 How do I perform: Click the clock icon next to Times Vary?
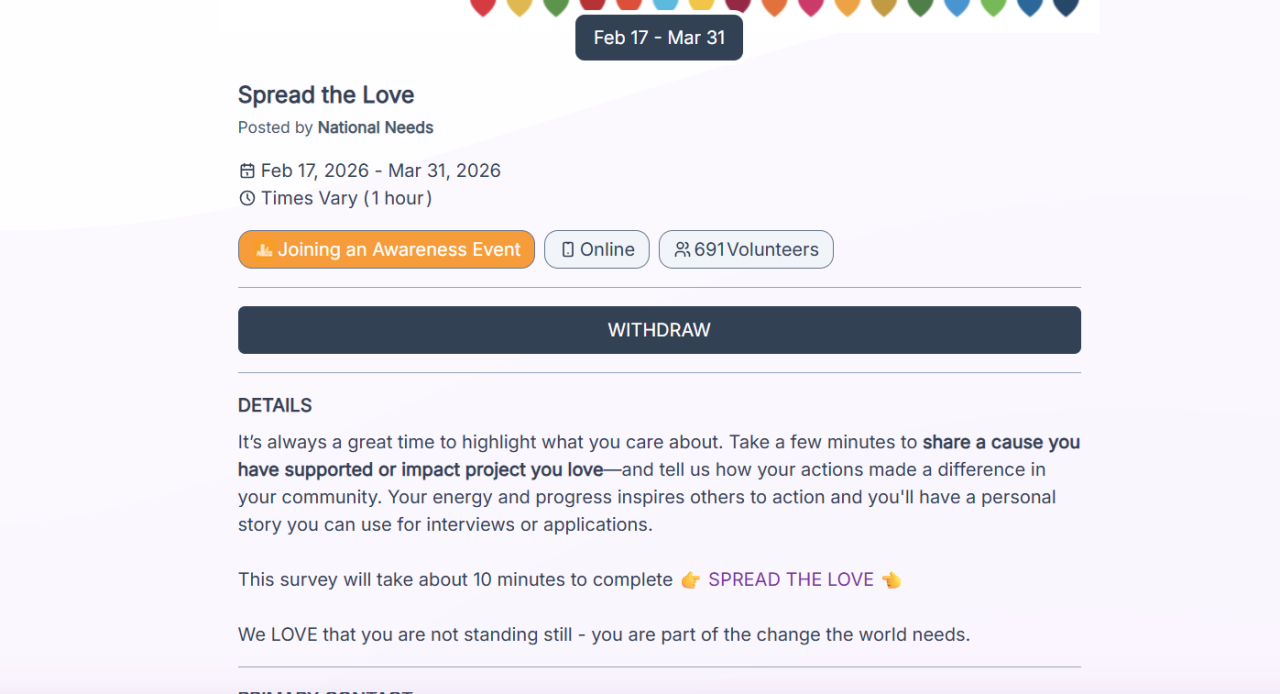[247, 198]
